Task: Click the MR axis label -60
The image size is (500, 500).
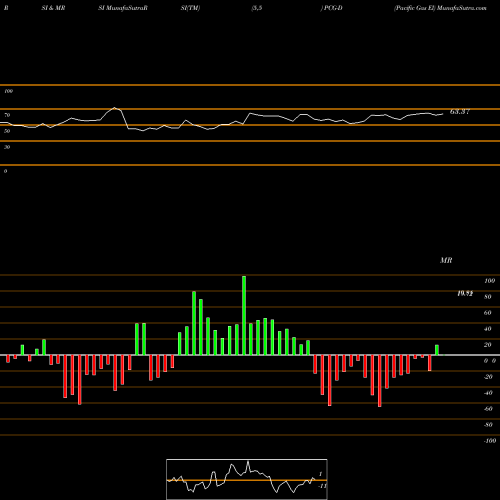Action: [488, 409]
